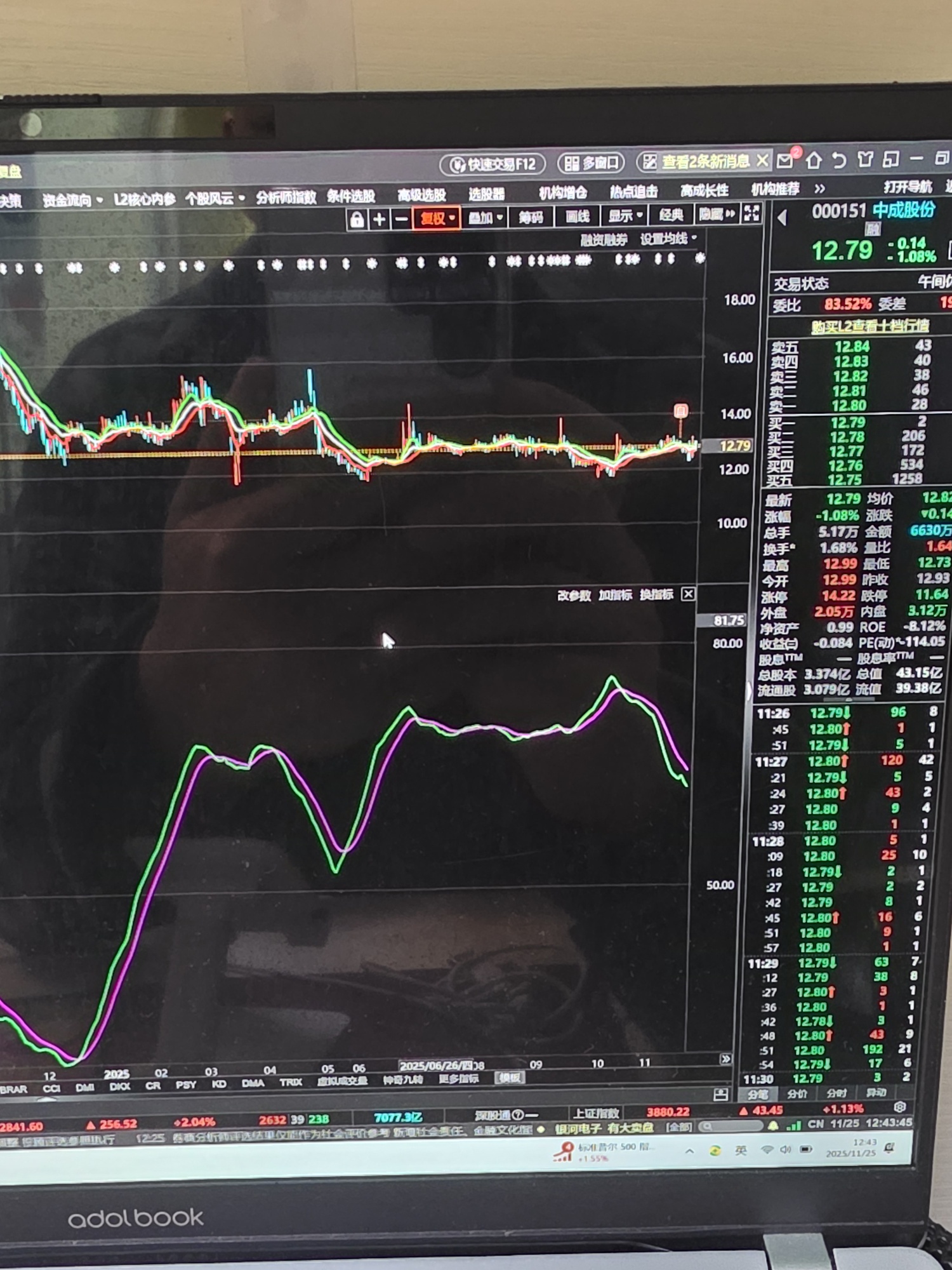Click 换指标 on indicator panel
This screenshot has height=1270, width=952.
[656, 594]
